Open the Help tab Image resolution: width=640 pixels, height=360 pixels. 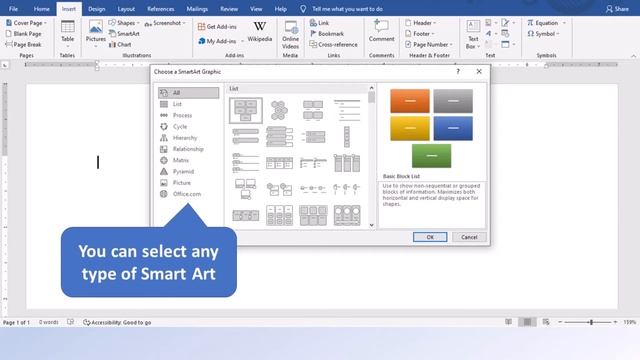coord(280,9)
